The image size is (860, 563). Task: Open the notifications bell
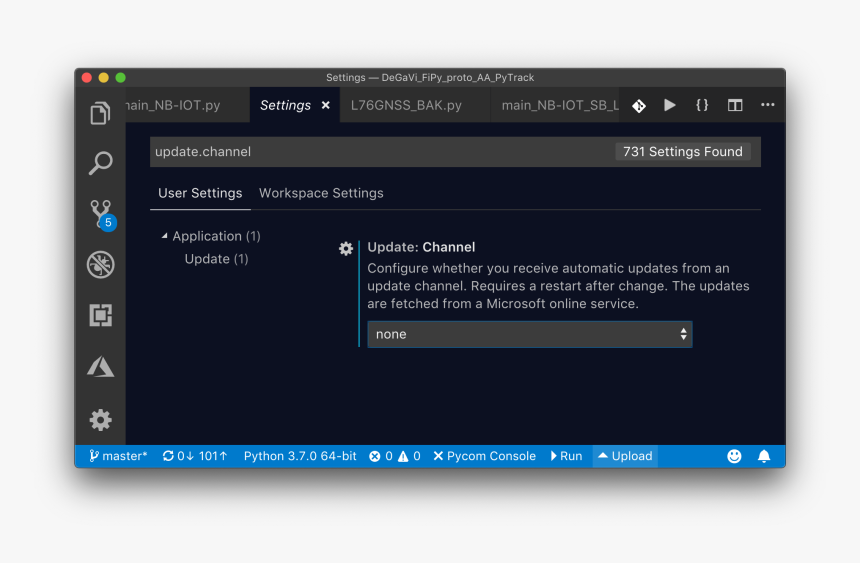pos(764,456)
